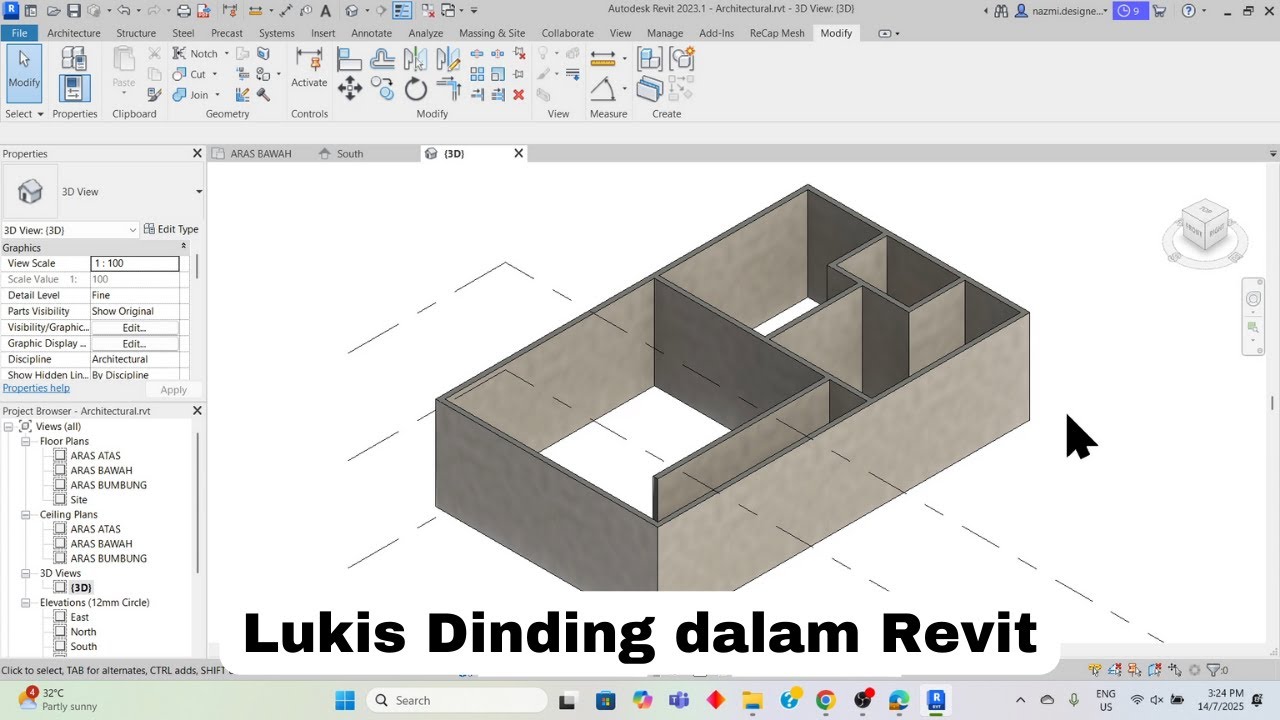The width and height of the screenshot is (1280, 720).
Task: Click the View Scale 1 : 100 field
Action: pos(134,263)
